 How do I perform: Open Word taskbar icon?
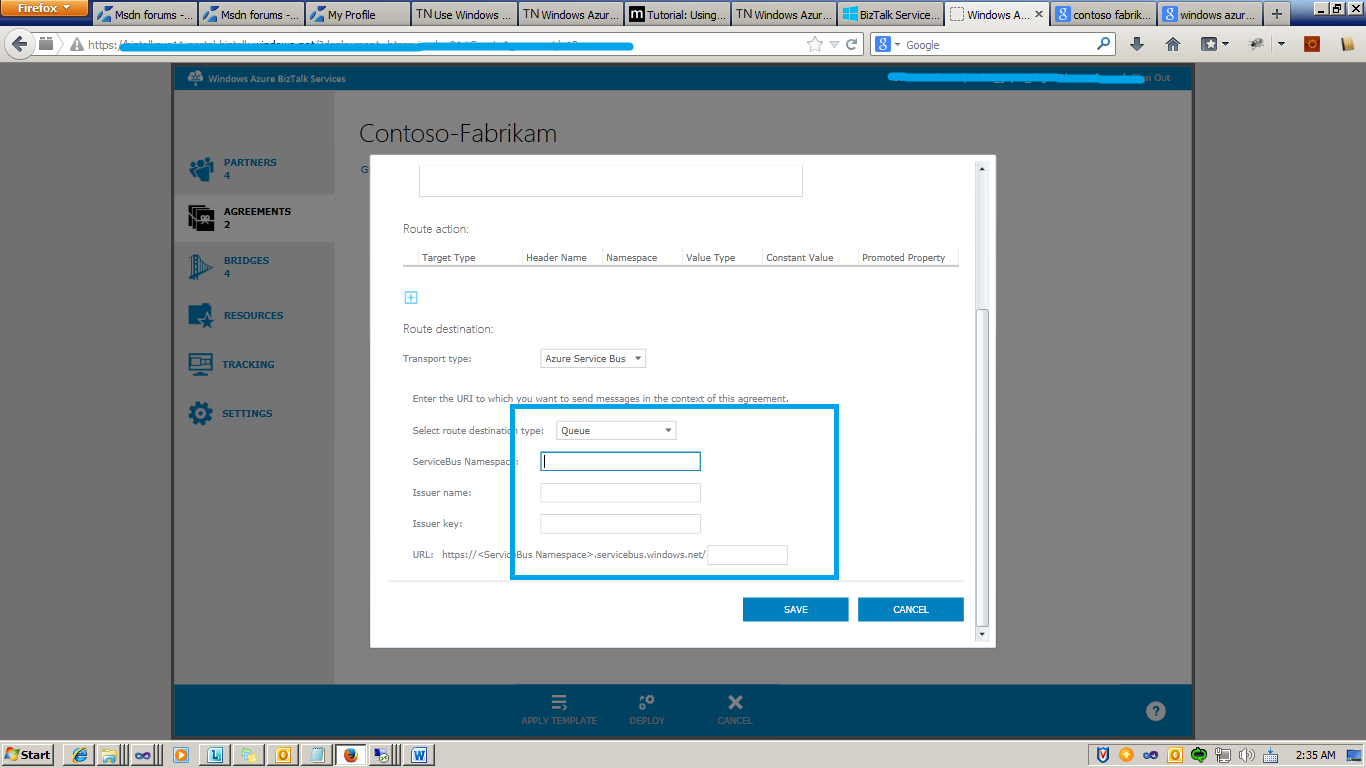pyautogui.click(x=419, y=755)
